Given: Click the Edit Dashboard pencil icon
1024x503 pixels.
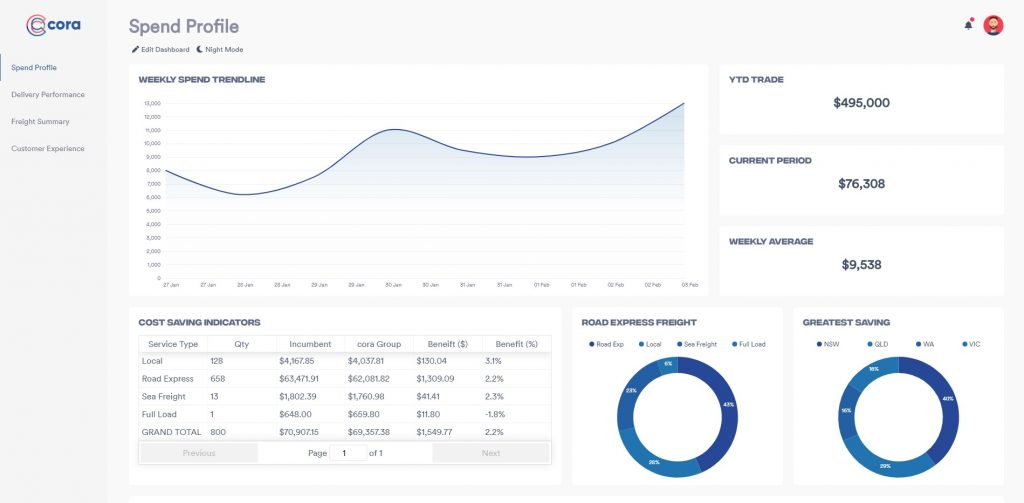Looking at the screenshot, I should click(x=135, y=50).
